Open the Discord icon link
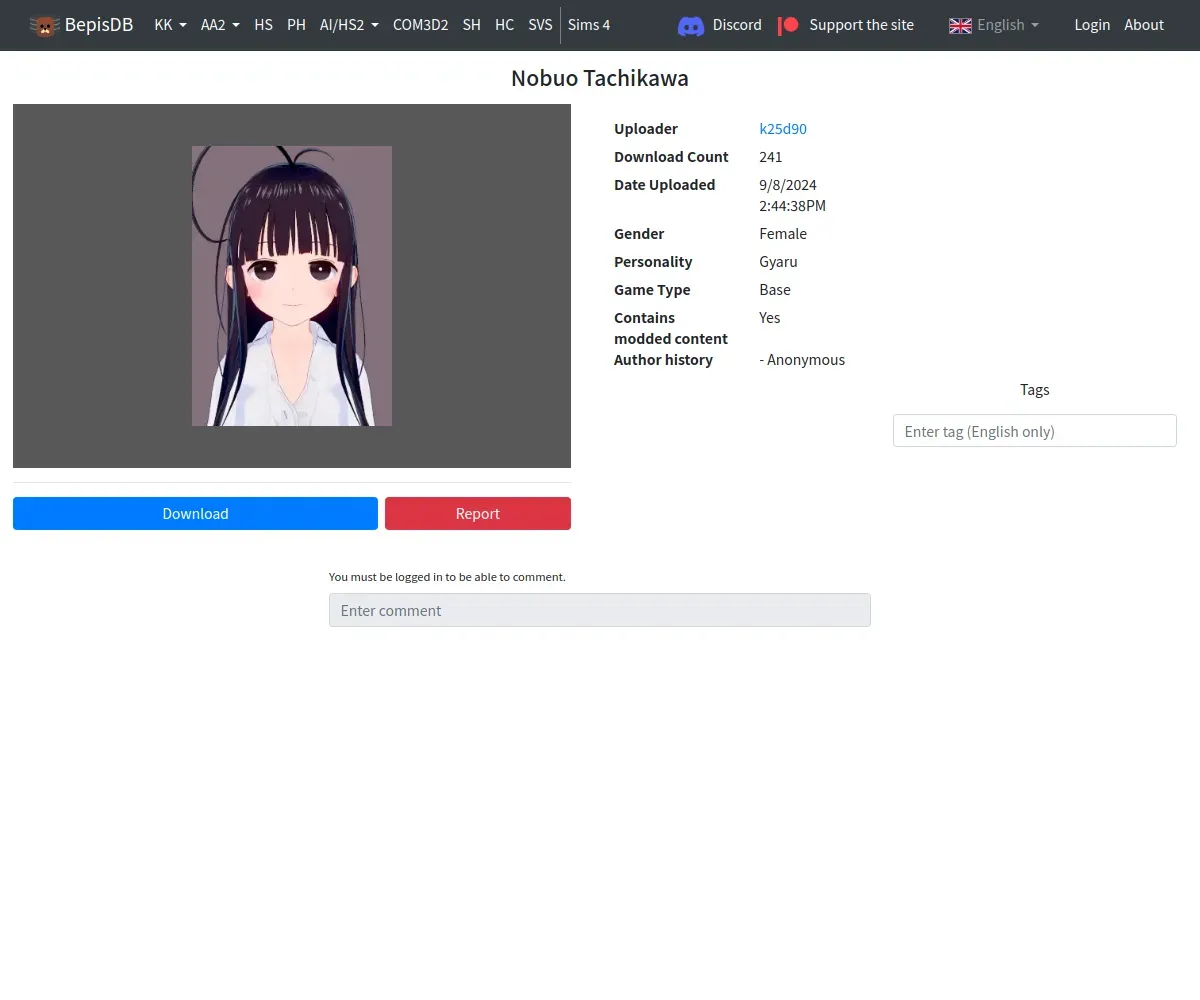 point(691,25)
